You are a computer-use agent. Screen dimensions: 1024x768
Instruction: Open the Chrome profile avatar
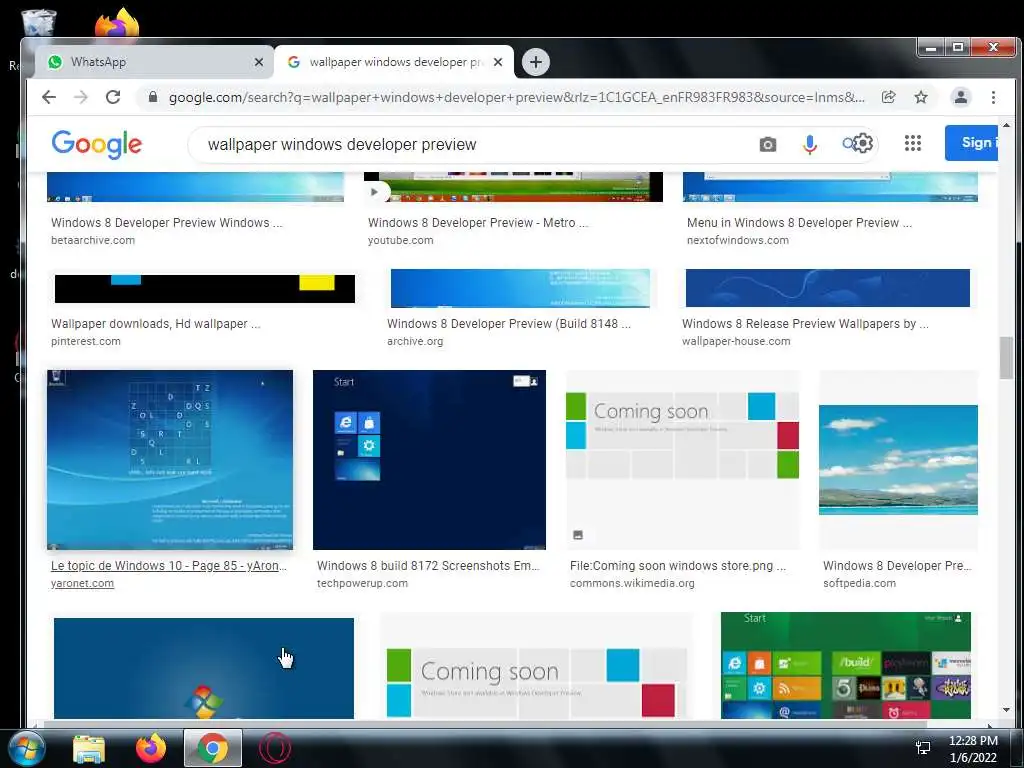coord(961,97)
